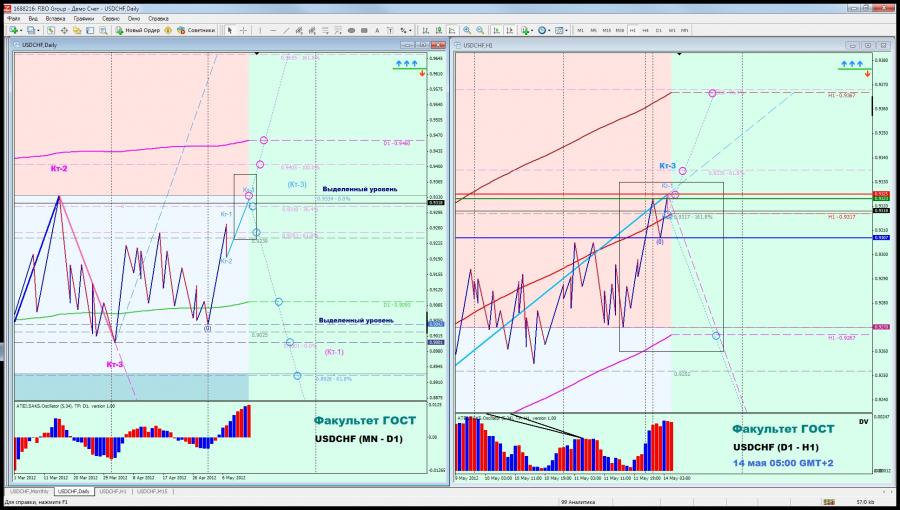The image size is (900, 510).
Task: Open the Окно menu
Action: click(x=134, y=18)
